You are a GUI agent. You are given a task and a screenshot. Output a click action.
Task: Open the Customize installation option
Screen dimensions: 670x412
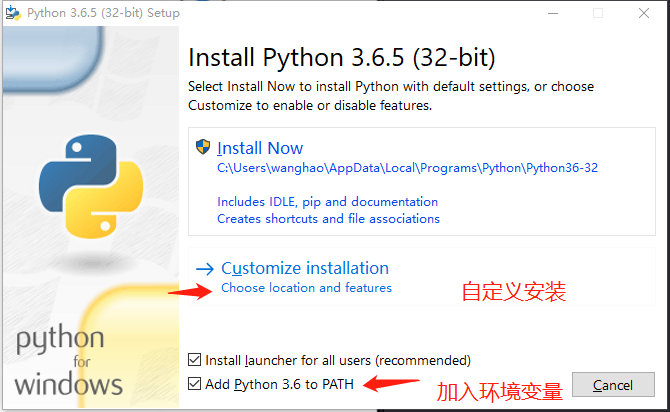[305, 268]
